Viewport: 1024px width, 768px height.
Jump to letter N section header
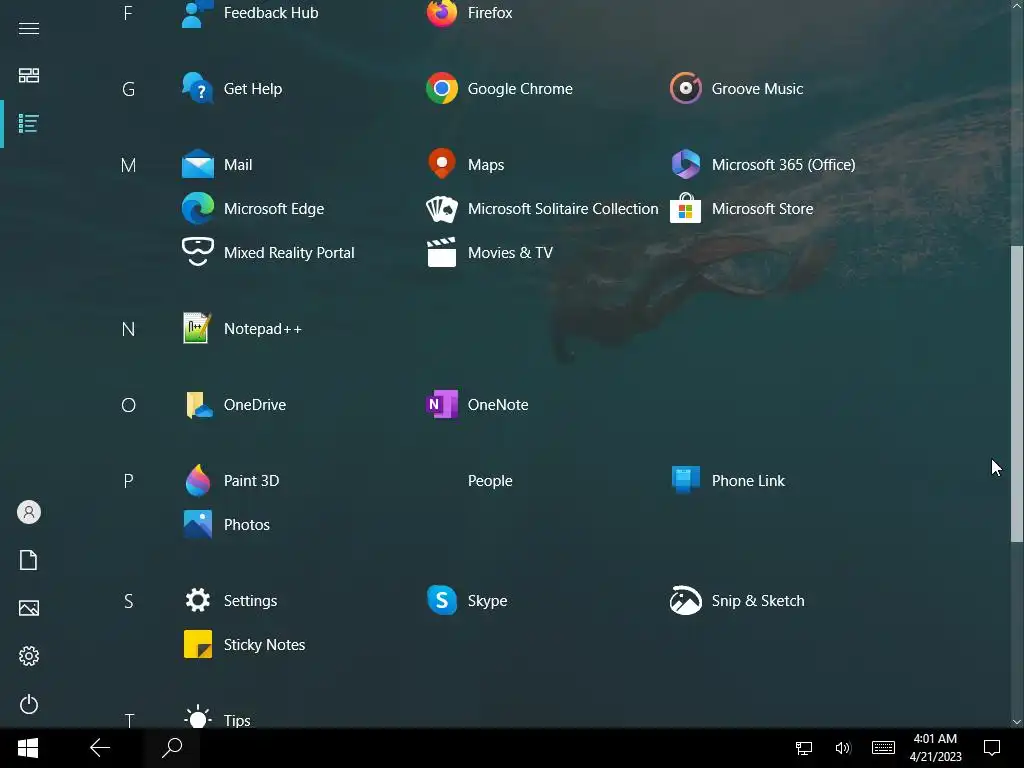(128, 329)
